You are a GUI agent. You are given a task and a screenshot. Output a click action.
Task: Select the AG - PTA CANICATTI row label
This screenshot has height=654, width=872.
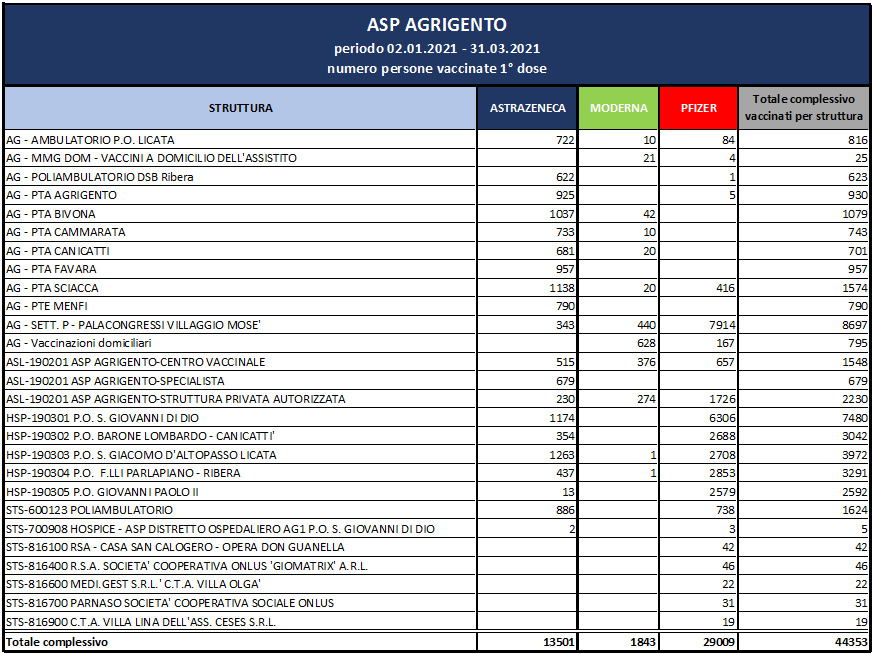[x=58, y=251]
